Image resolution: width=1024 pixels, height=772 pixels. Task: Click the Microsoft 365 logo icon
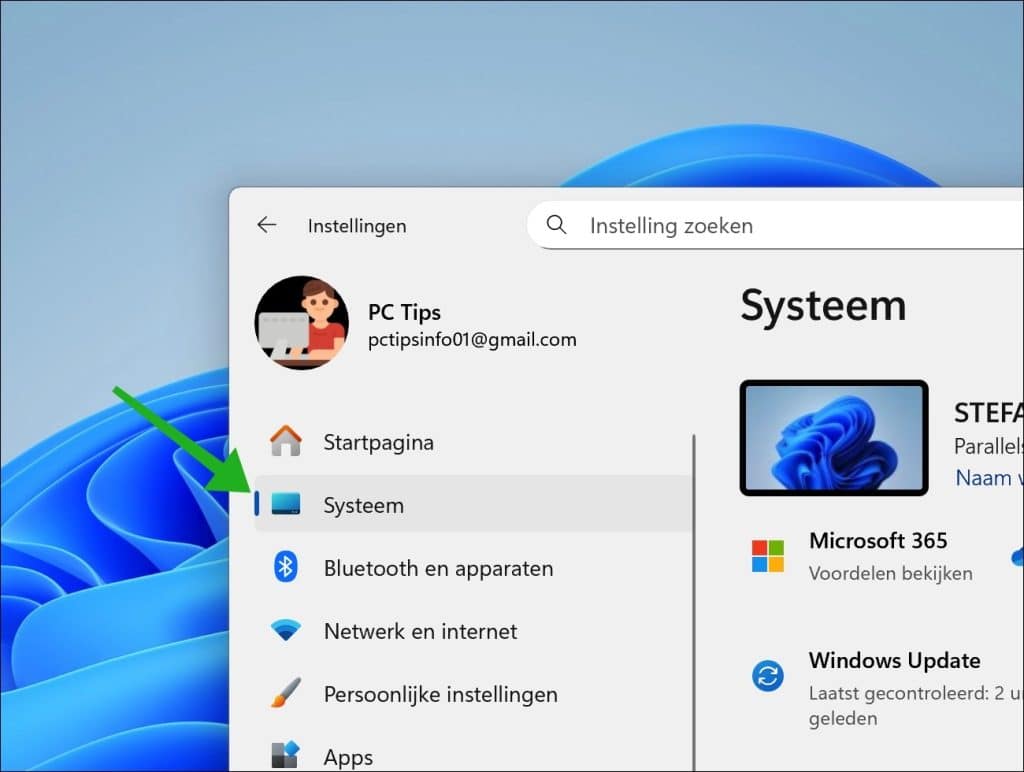[766, 556]
